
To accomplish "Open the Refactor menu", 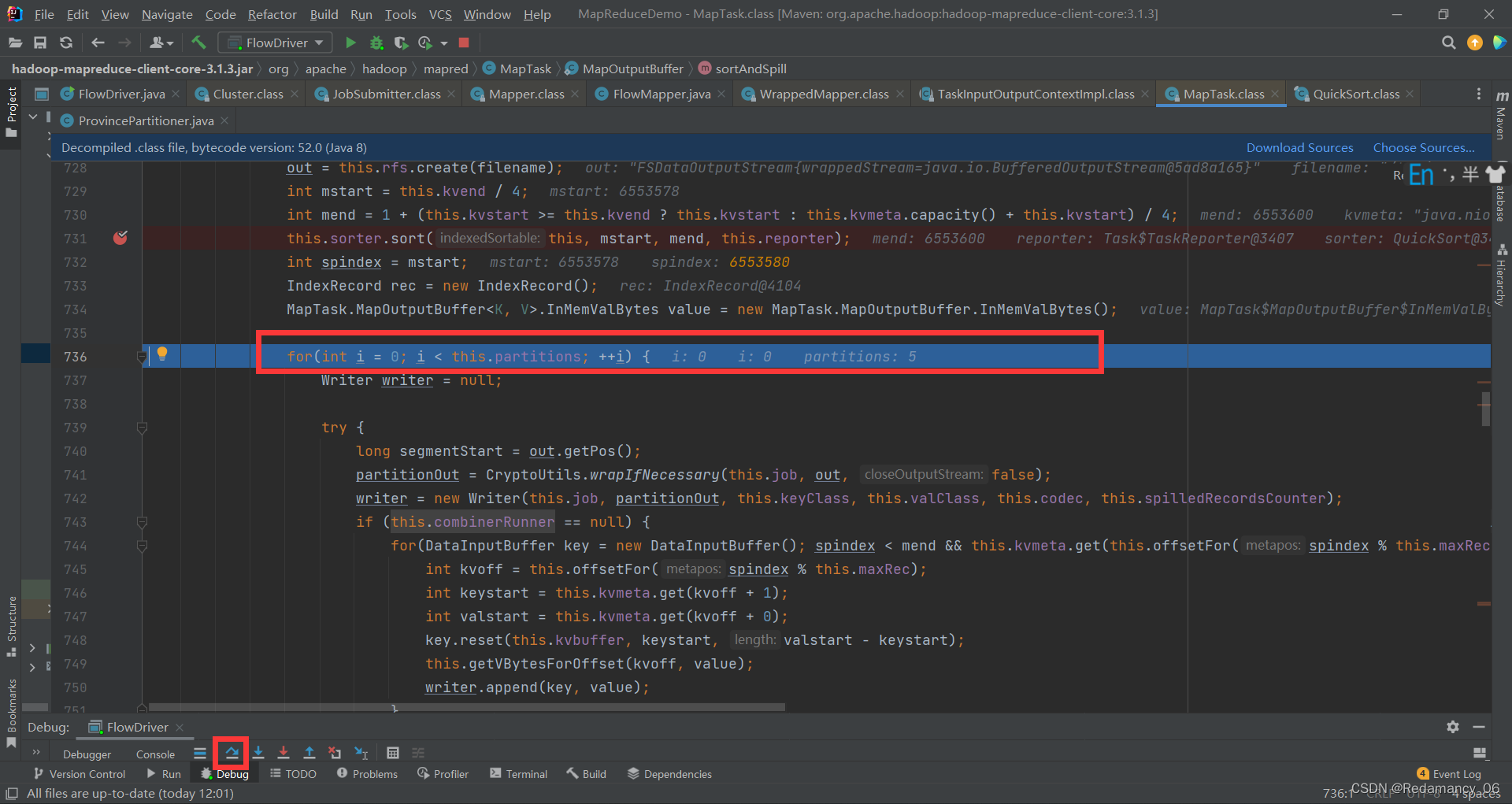I will pos(272,14).
